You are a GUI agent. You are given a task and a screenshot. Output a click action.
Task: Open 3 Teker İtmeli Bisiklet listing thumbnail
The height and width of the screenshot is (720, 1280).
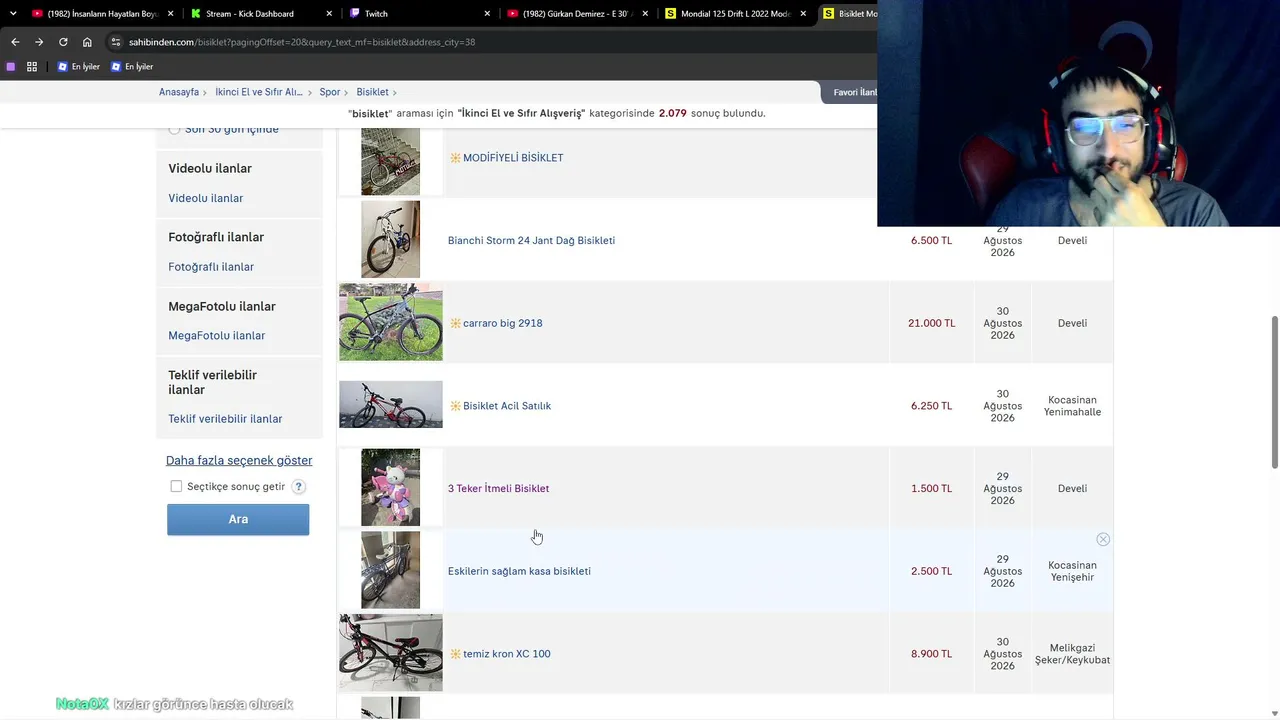point(391,487)
